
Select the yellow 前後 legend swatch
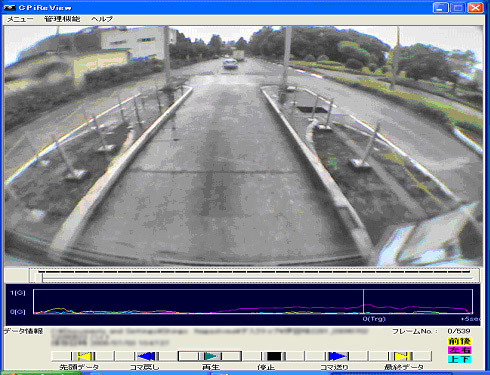click(x=459, y=341)
